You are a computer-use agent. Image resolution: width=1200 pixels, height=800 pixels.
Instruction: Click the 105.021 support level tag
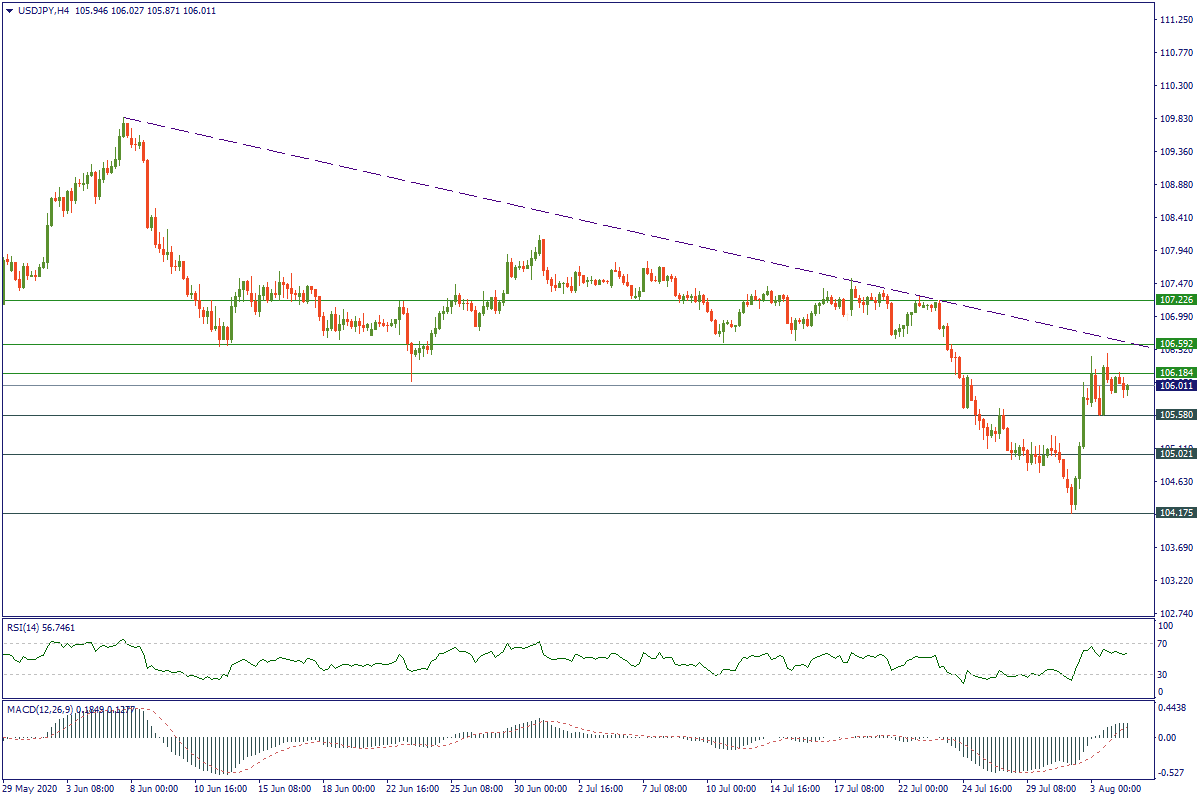point(1172,454)
